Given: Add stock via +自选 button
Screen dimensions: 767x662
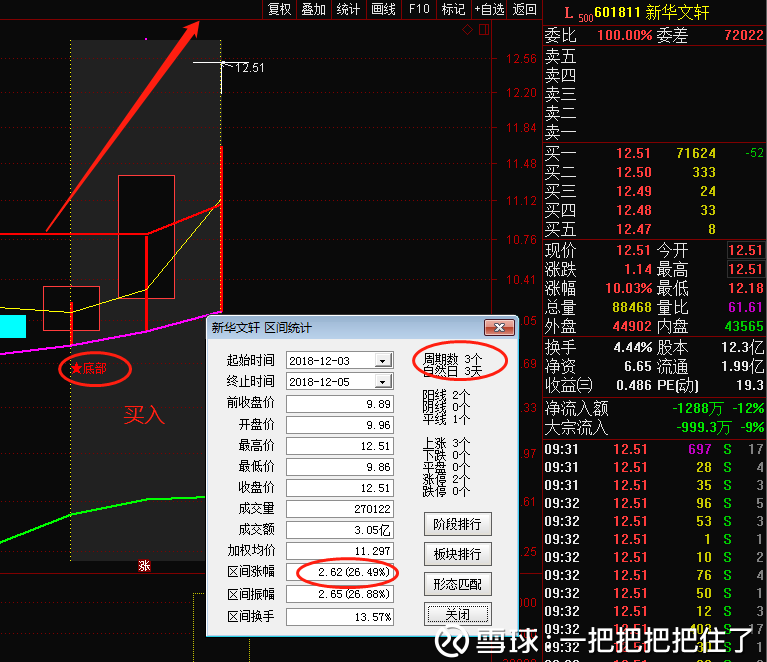Looking at the screenshot, I should pos(489,9).
